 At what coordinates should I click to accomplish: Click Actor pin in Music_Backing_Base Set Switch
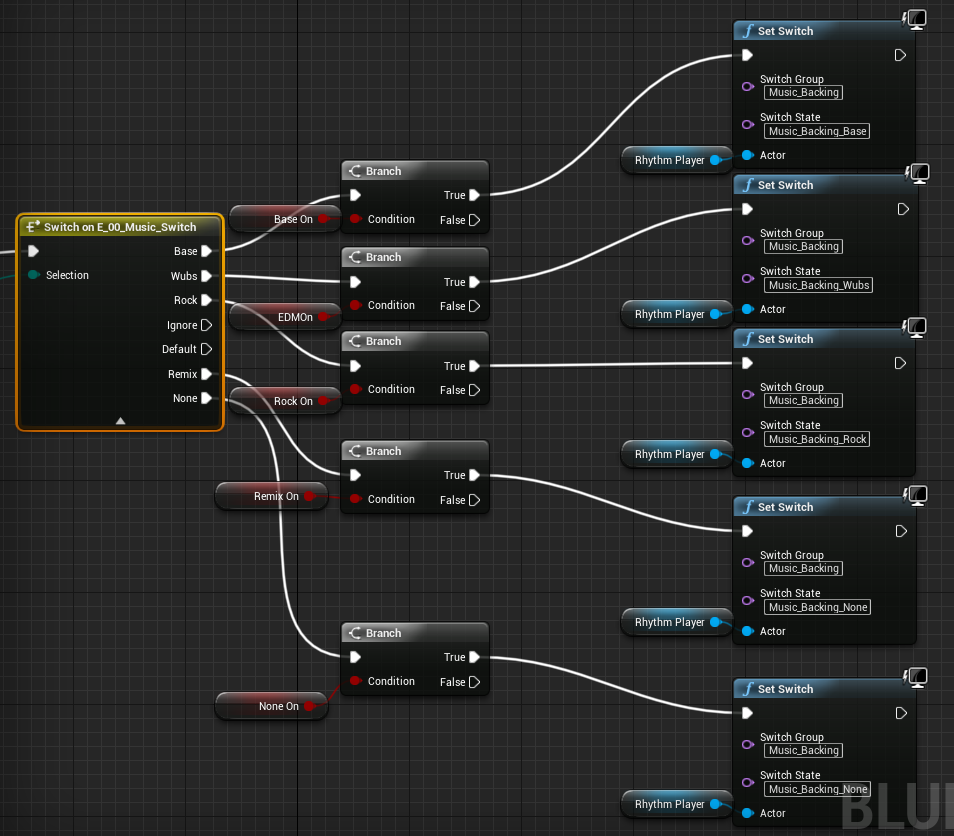[748, 155]
